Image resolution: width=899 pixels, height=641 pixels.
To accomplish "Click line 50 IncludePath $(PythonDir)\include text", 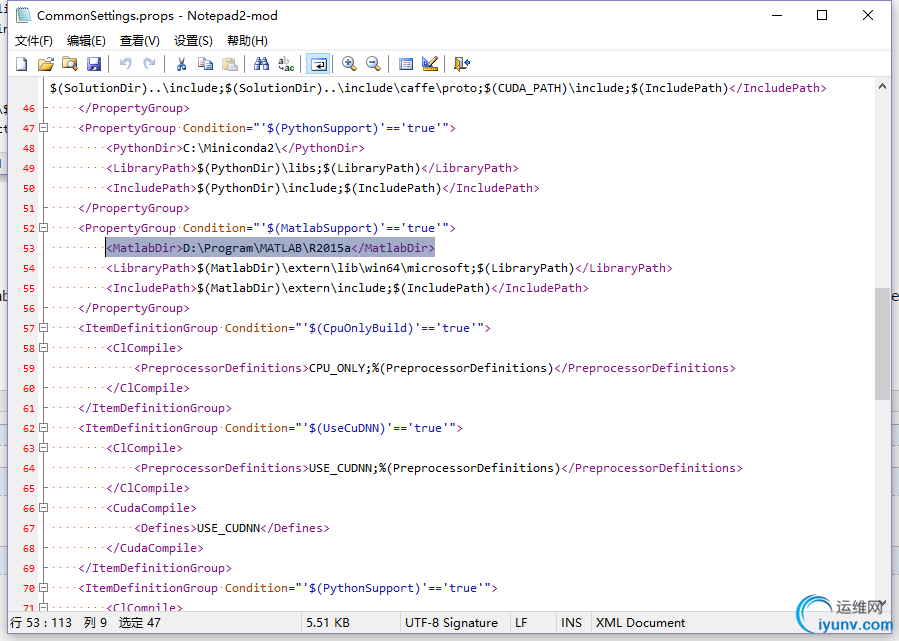I will 323,188.
